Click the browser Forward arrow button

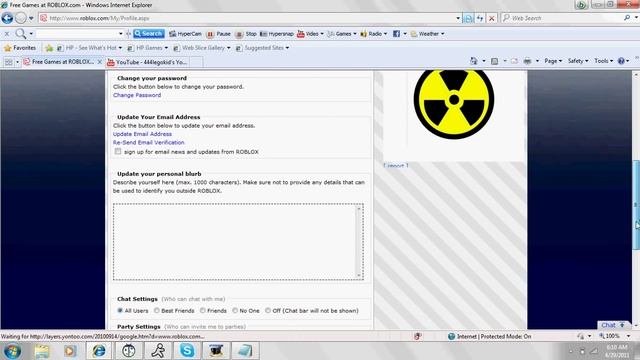(21, 18)
